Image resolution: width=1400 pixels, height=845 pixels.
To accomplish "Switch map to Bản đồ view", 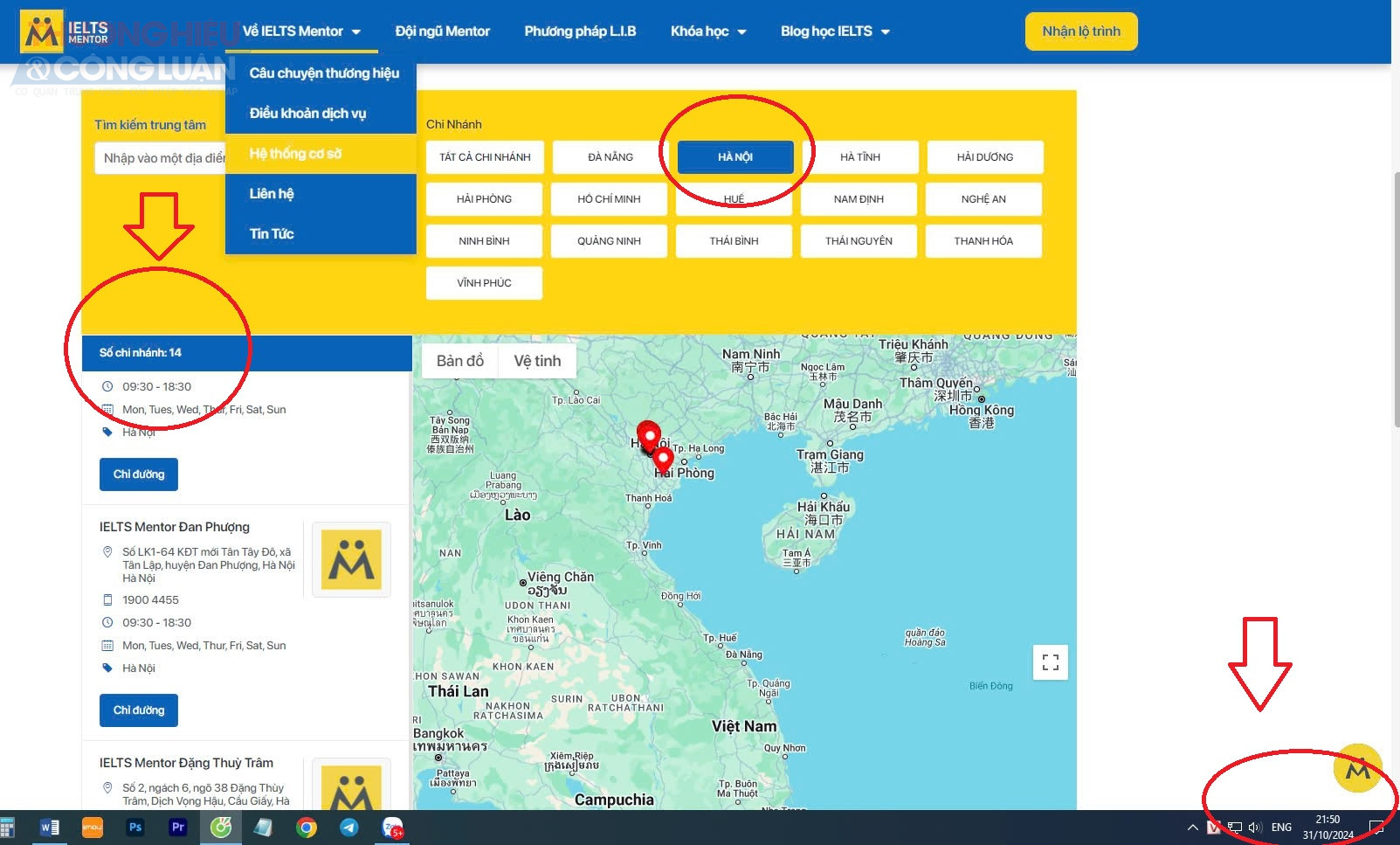I will pyautogui.click(x=460, y=361).
